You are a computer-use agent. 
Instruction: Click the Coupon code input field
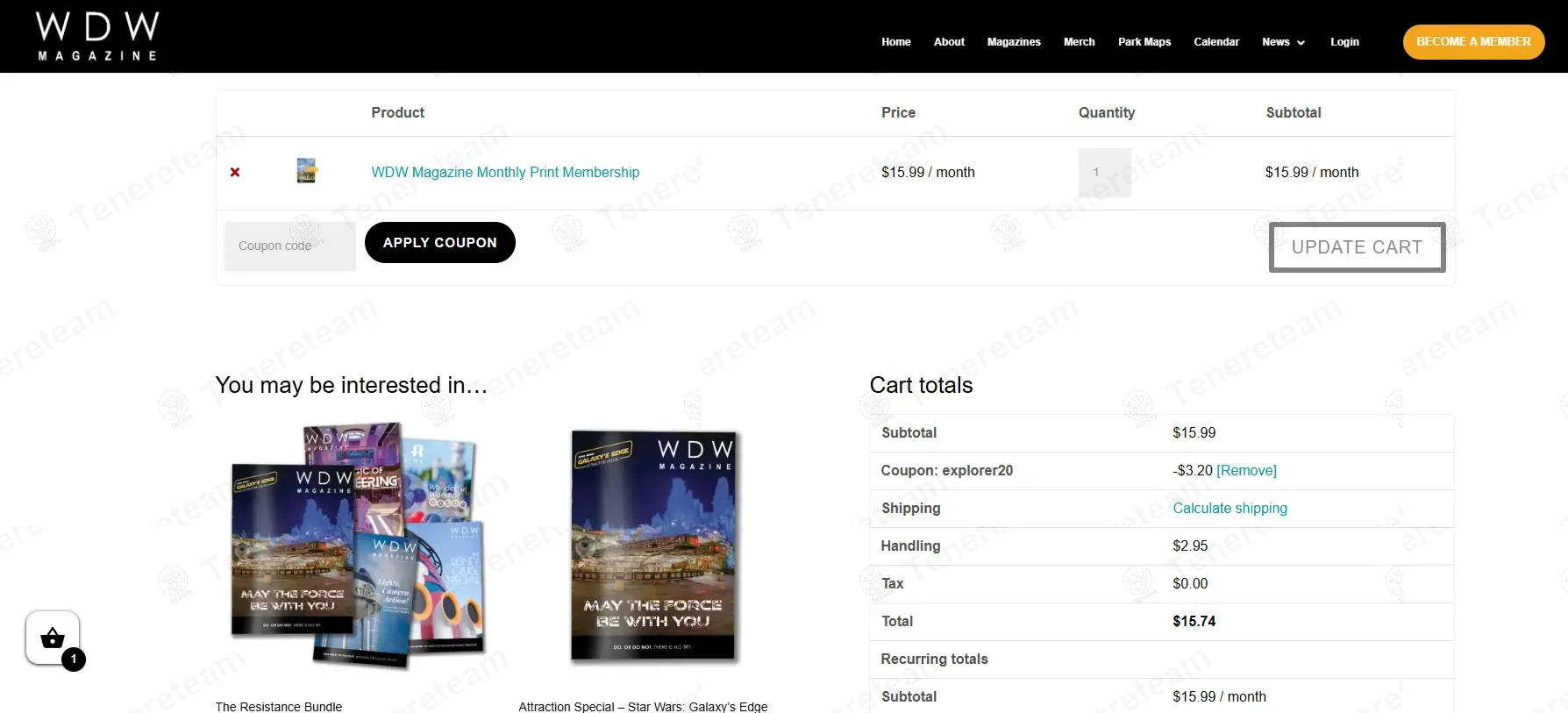tap(289, 246)
